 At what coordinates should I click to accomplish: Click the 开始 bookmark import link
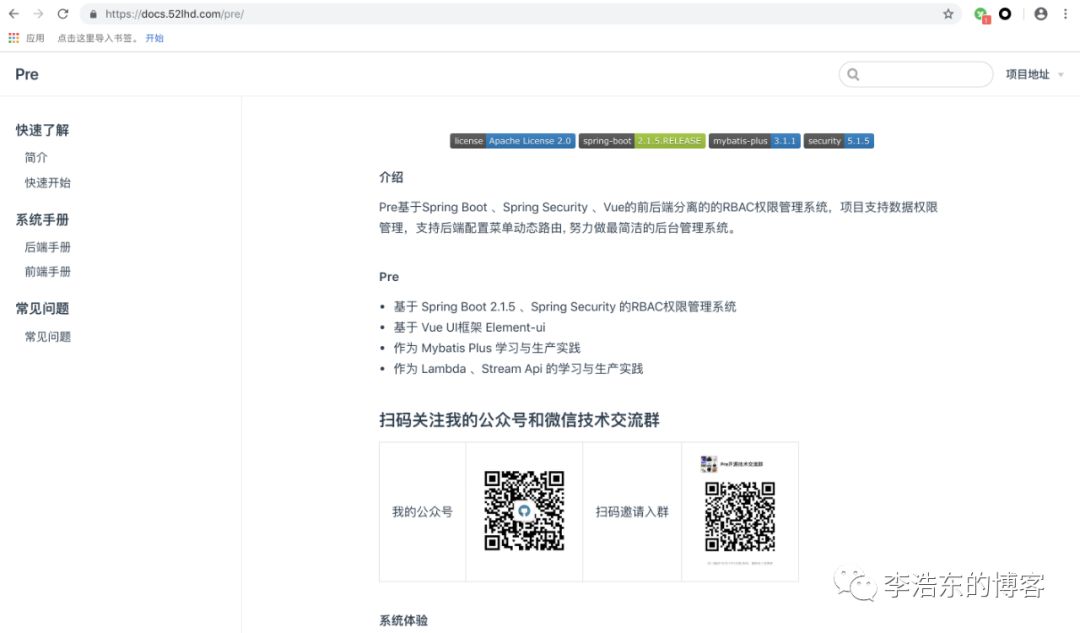pos(154,38)
